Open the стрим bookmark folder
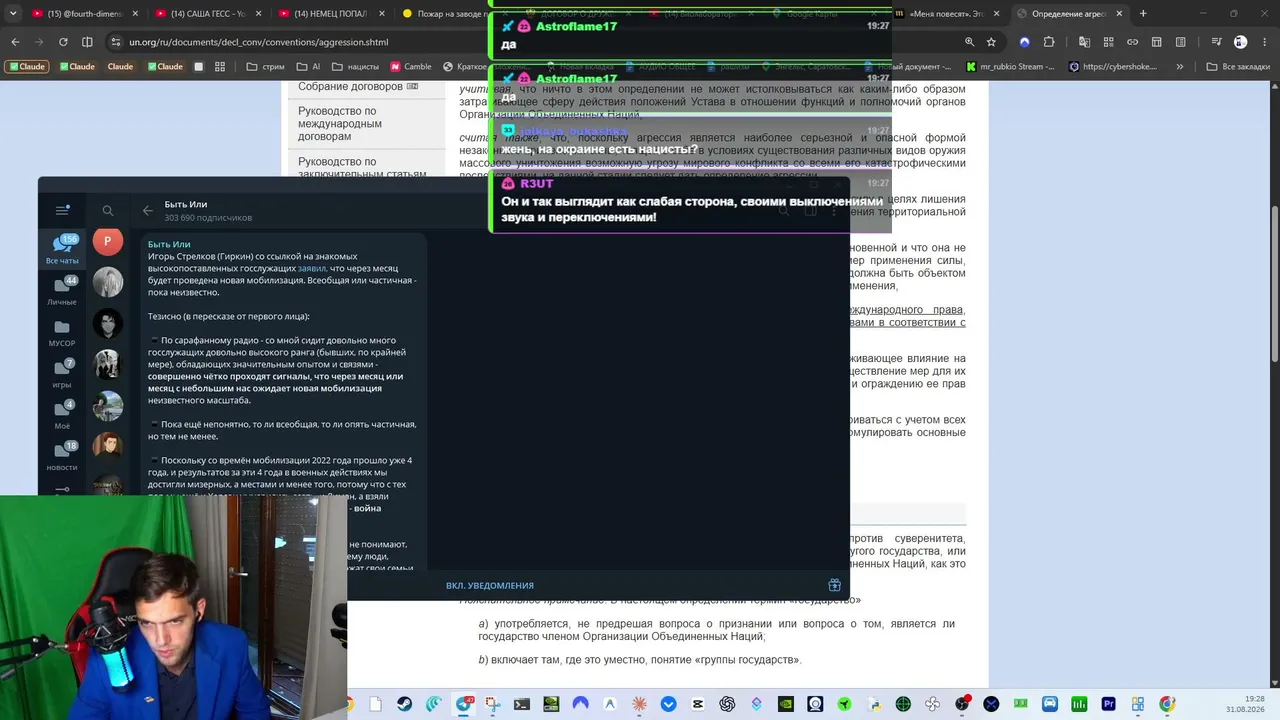The height and width of the screenshot is (720, 1280). [x=265, y=67]
